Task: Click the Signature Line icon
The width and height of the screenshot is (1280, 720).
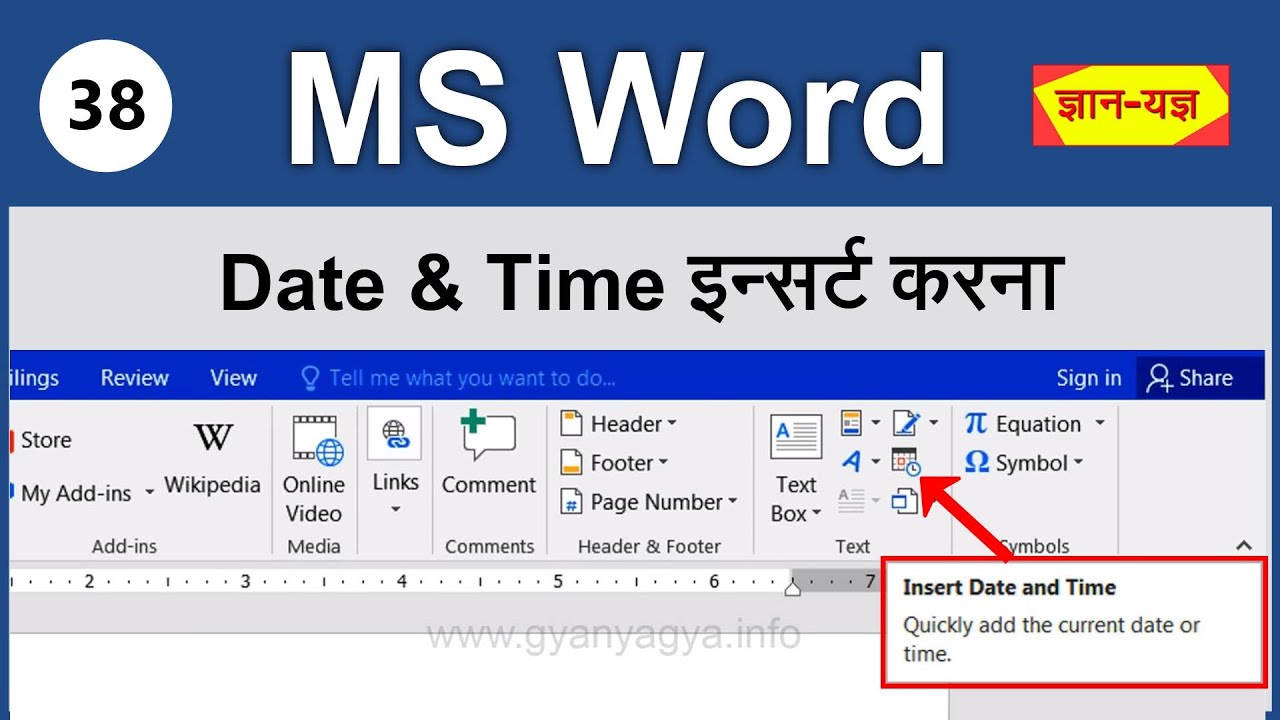Action: (906, 423)
